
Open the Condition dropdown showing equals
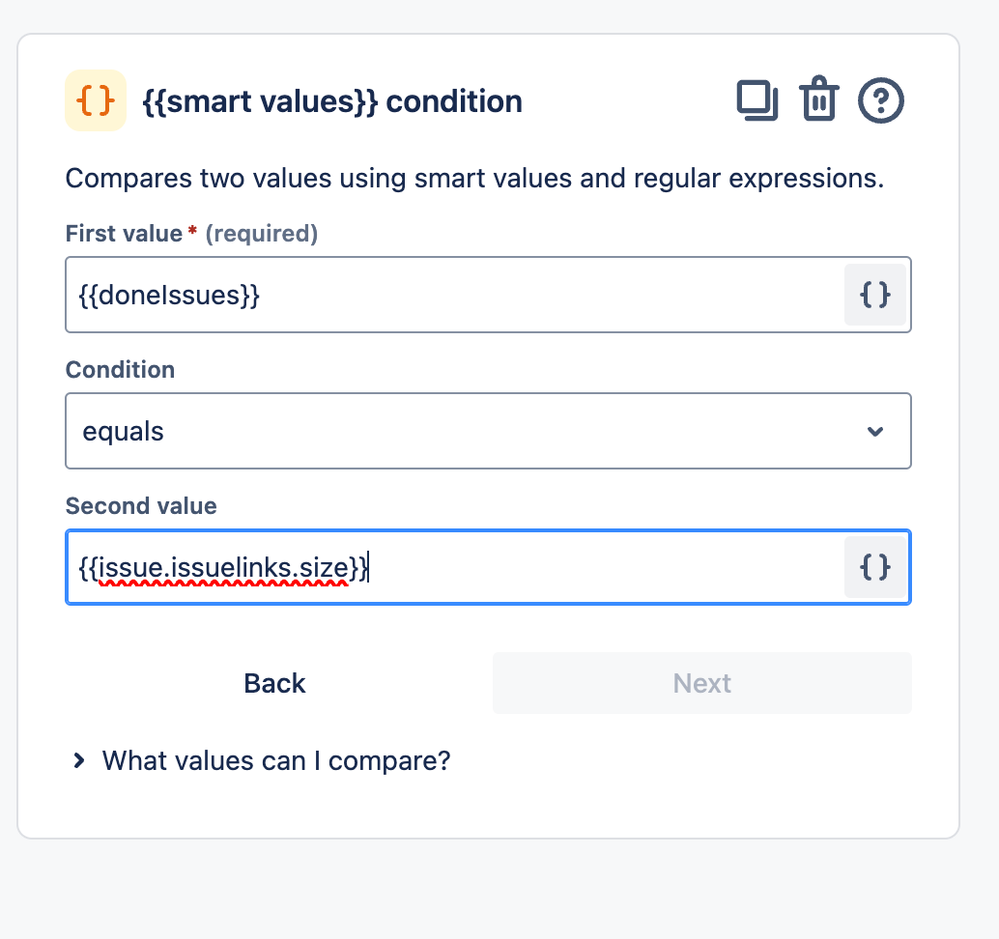coord(488,431)
